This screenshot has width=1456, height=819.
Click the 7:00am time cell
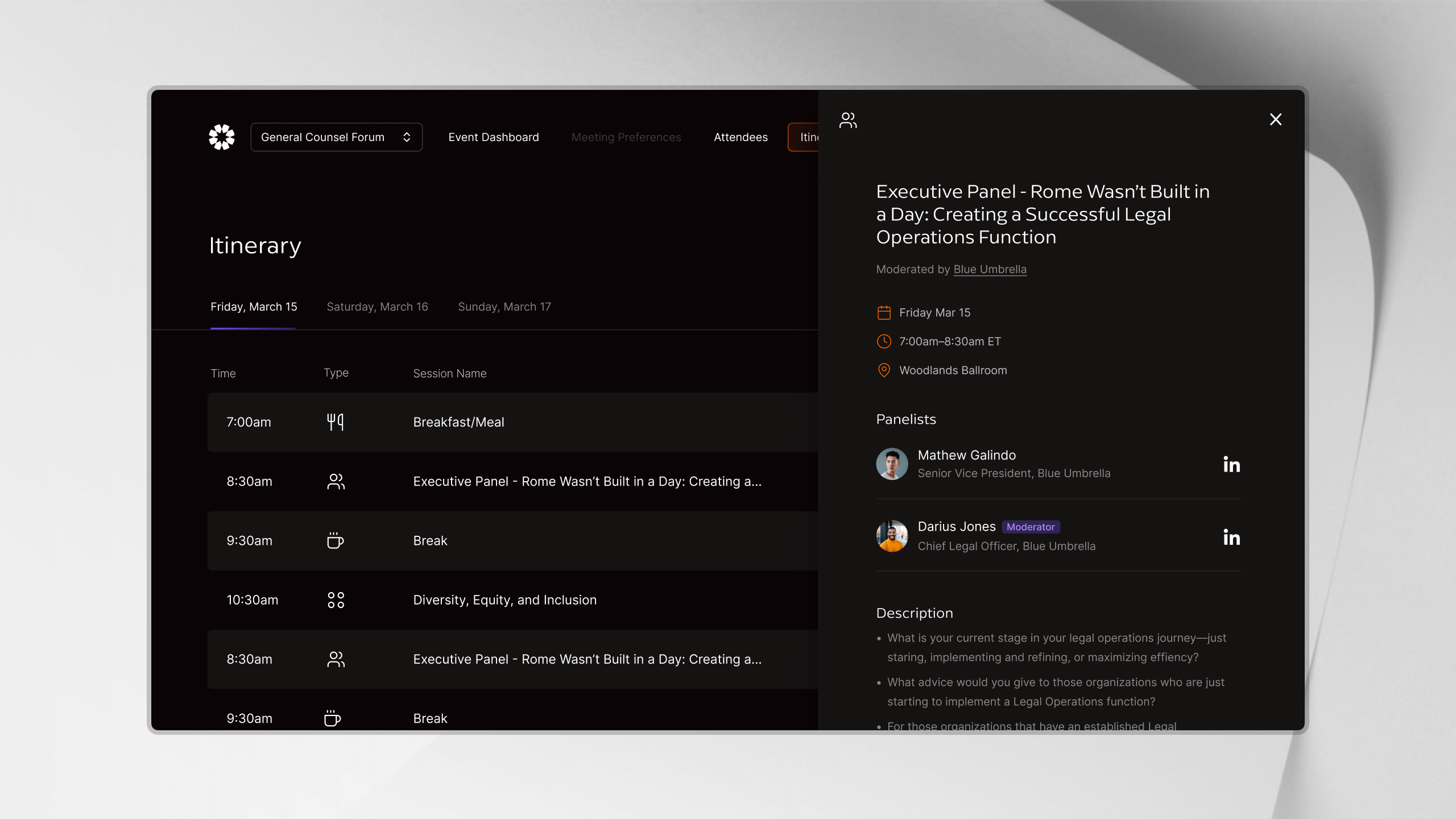249,422
